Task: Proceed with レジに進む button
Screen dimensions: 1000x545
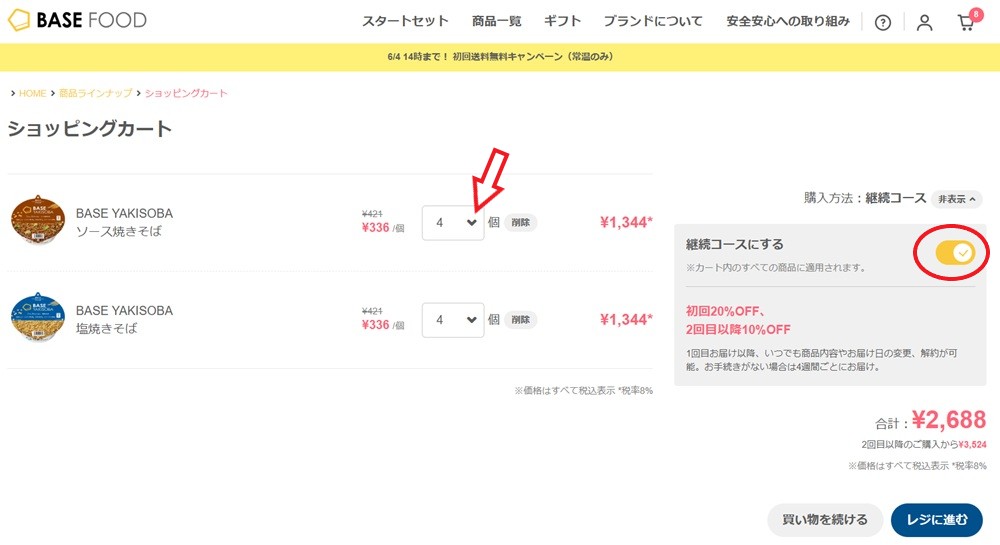Action: [936, 520]
